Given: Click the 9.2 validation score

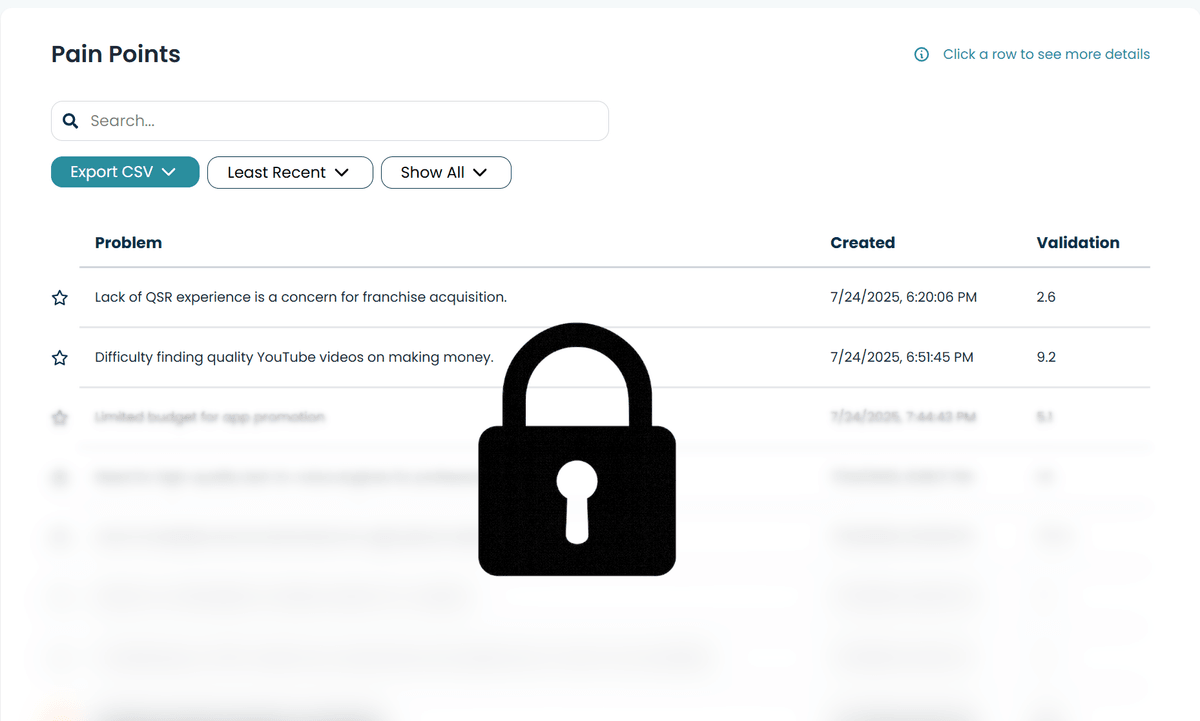Looking at the screenshot, I should click(x=1046, y=357).
